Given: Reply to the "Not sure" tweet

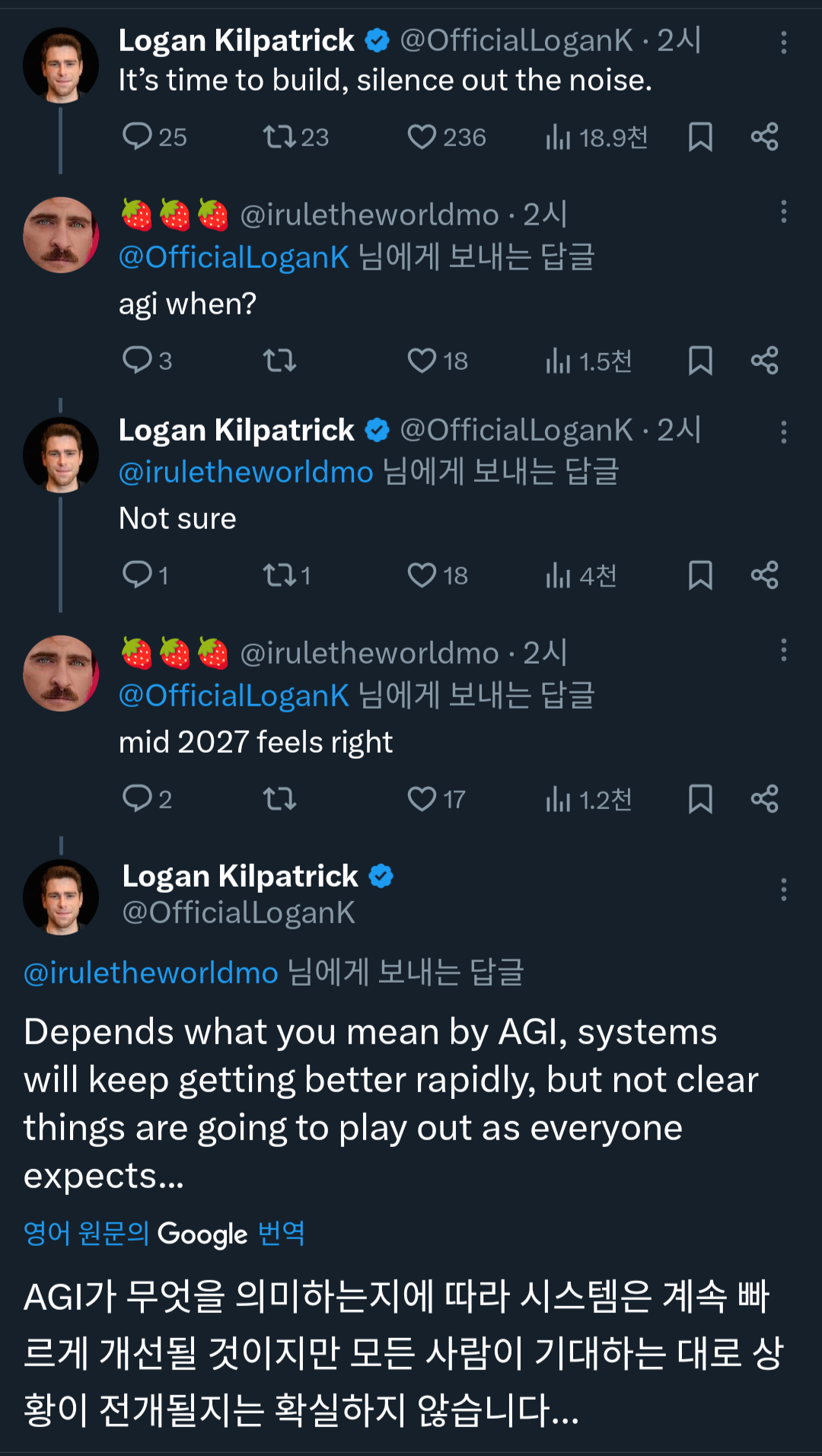Looking at the screenshot, I should (138, 575).
